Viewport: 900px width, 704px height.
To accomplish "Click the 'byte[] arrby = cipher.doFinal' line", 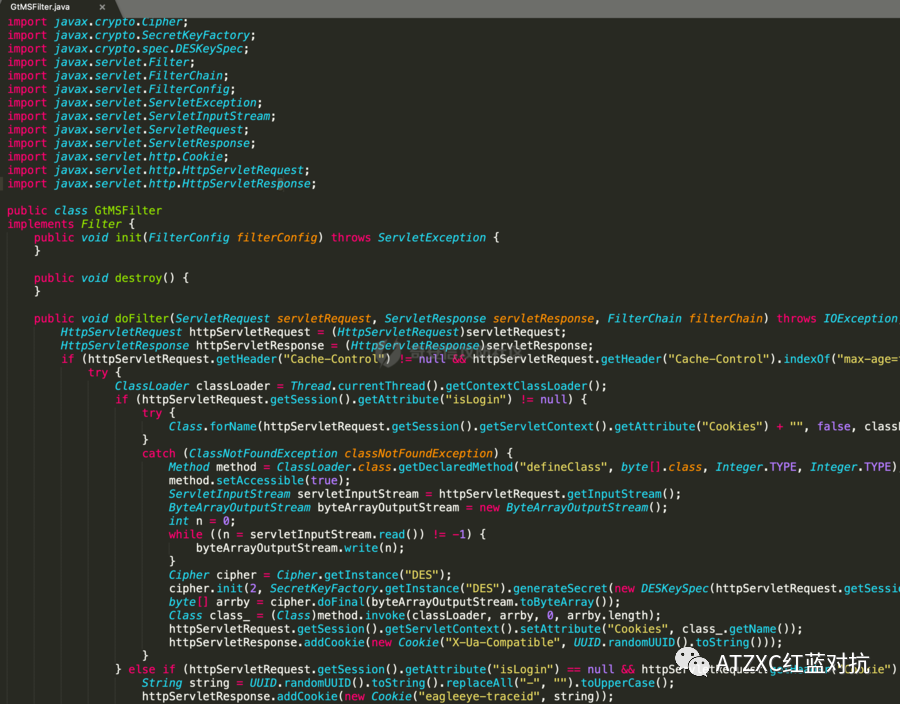I will tap(394, 602).
